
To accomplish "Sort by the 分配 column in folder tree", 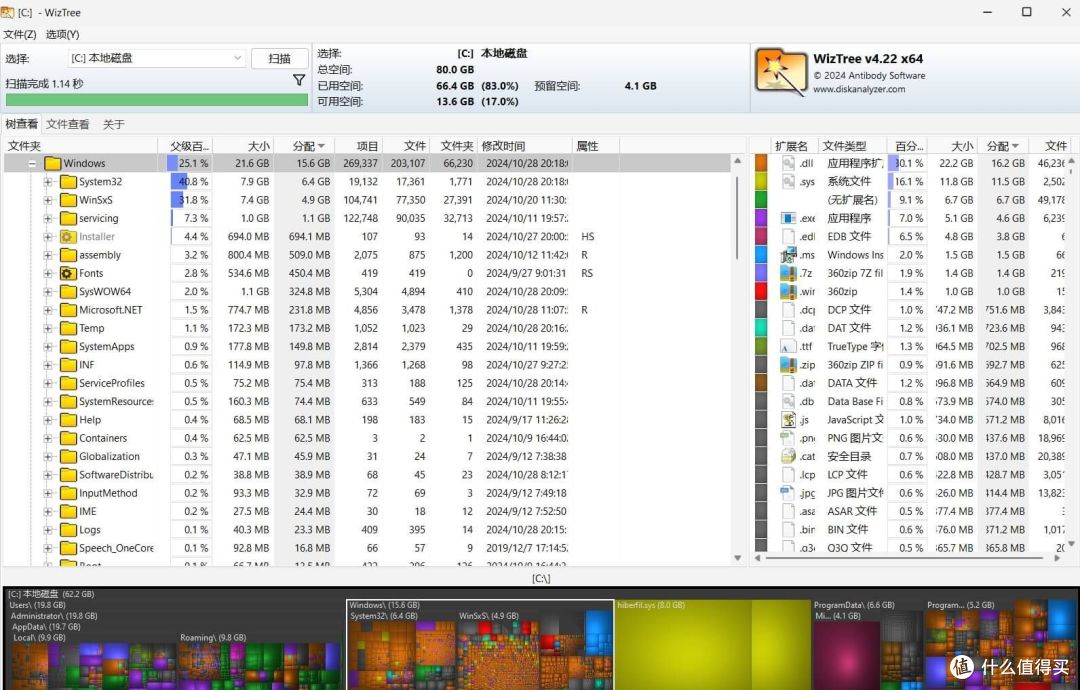I will (304, 146).
